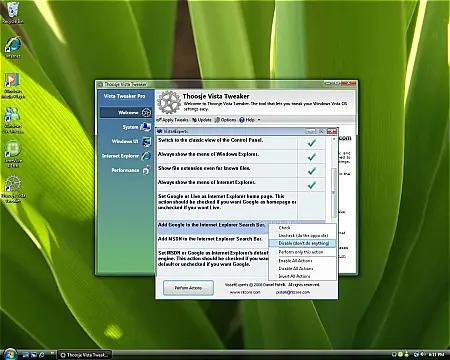Click the Performance sidebar icon
450x360 pixels.
[146, 170]
